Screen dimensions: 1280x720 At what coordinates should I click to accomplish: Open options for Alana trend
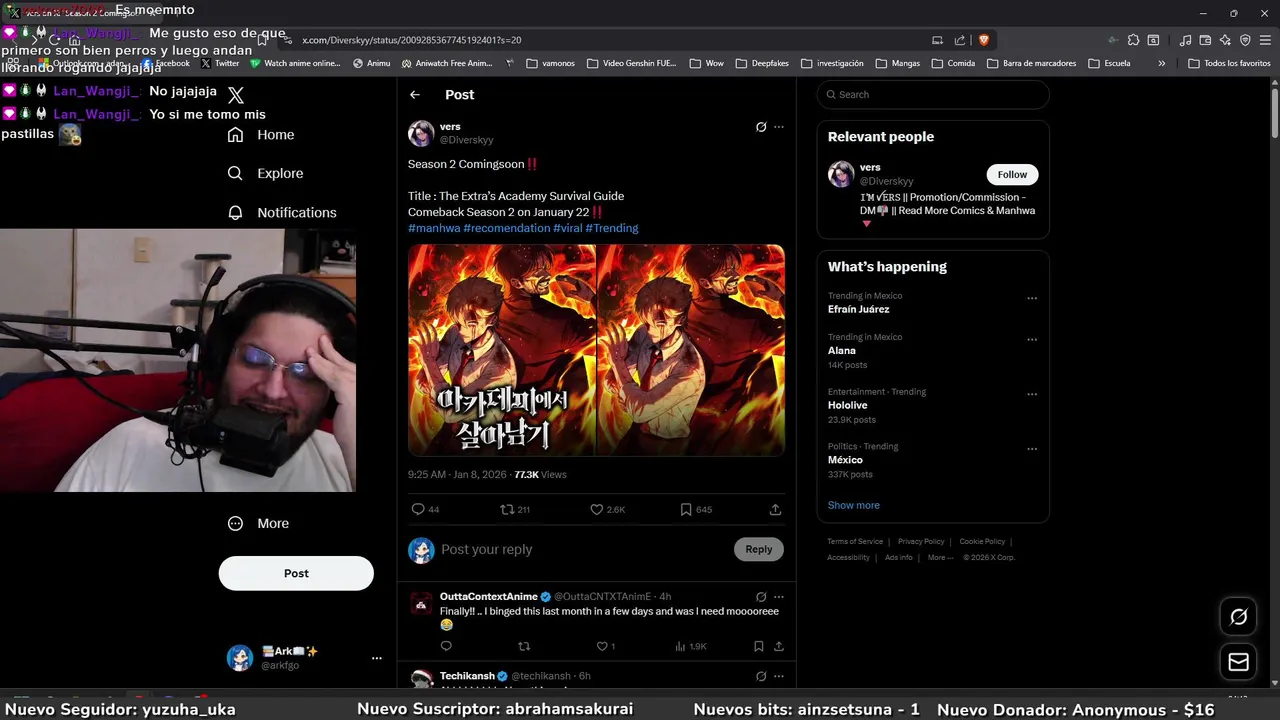[1032, 339]
